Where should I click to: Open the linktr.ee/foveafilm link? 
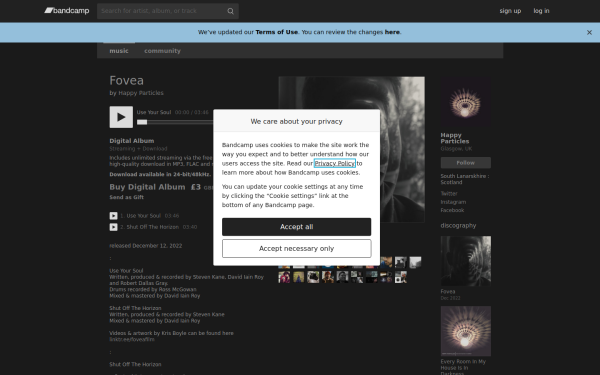[132, 339]
